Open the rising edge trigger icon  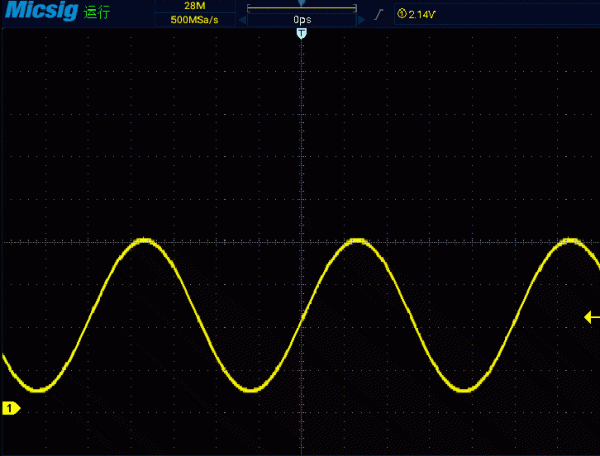point(378,15)
